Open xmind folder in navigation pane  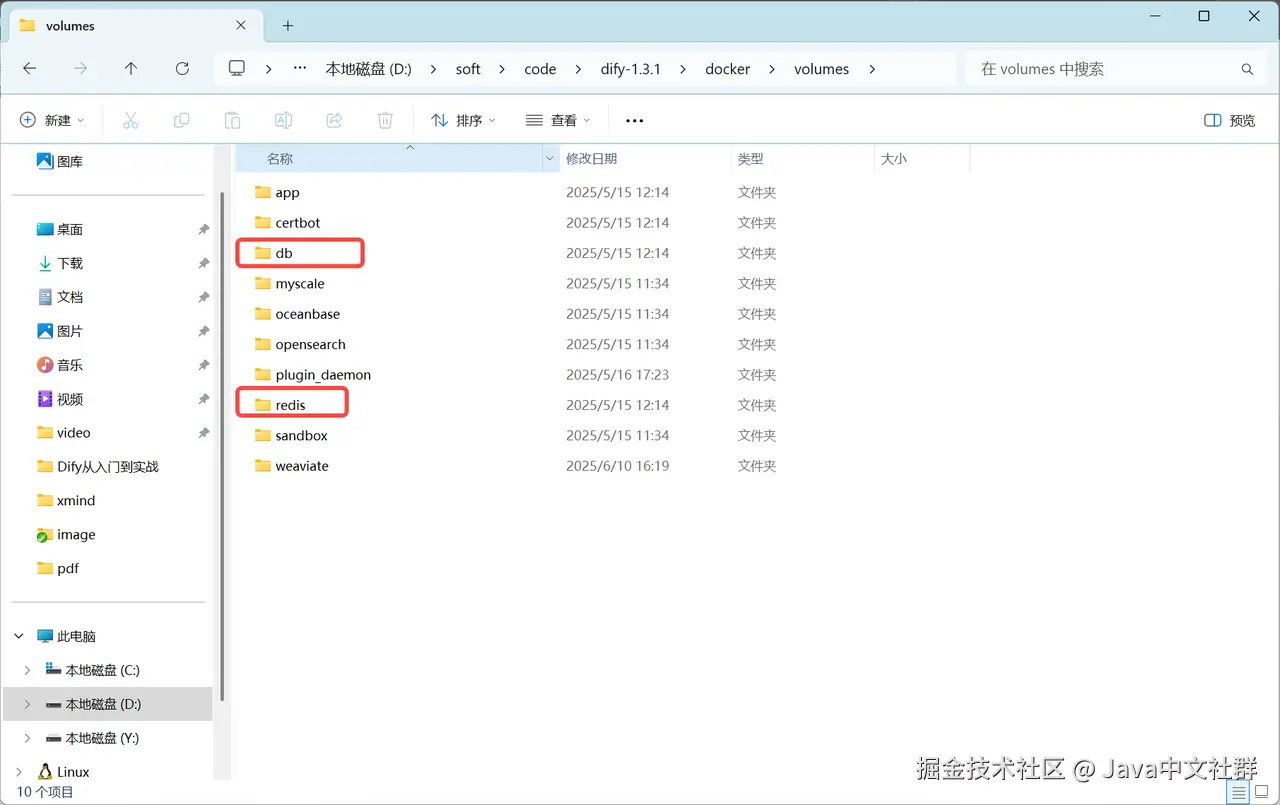(x=66, y=501)
